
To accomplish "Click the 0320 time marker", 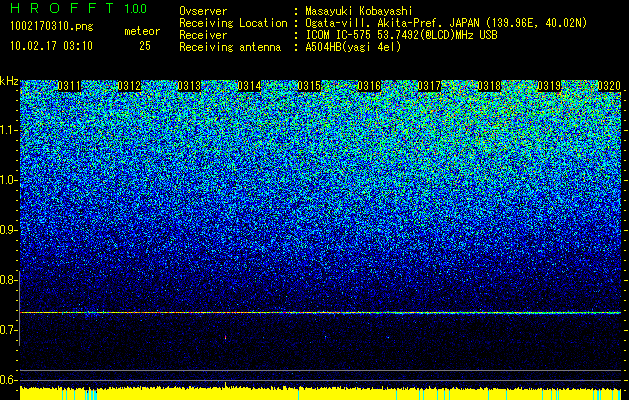I will click(x=609, y=86).
